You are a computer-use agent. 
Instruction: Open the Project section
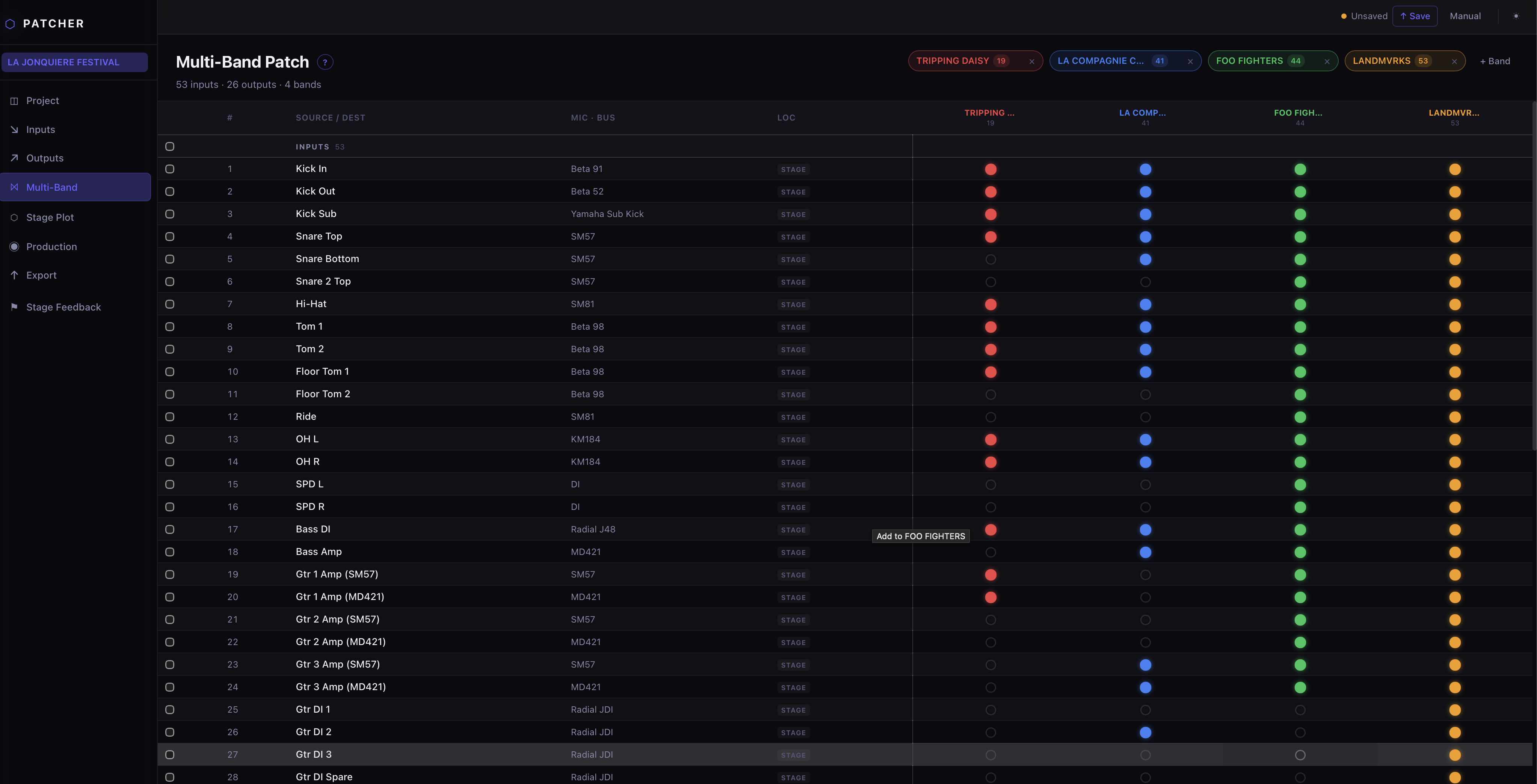(75, 101)
